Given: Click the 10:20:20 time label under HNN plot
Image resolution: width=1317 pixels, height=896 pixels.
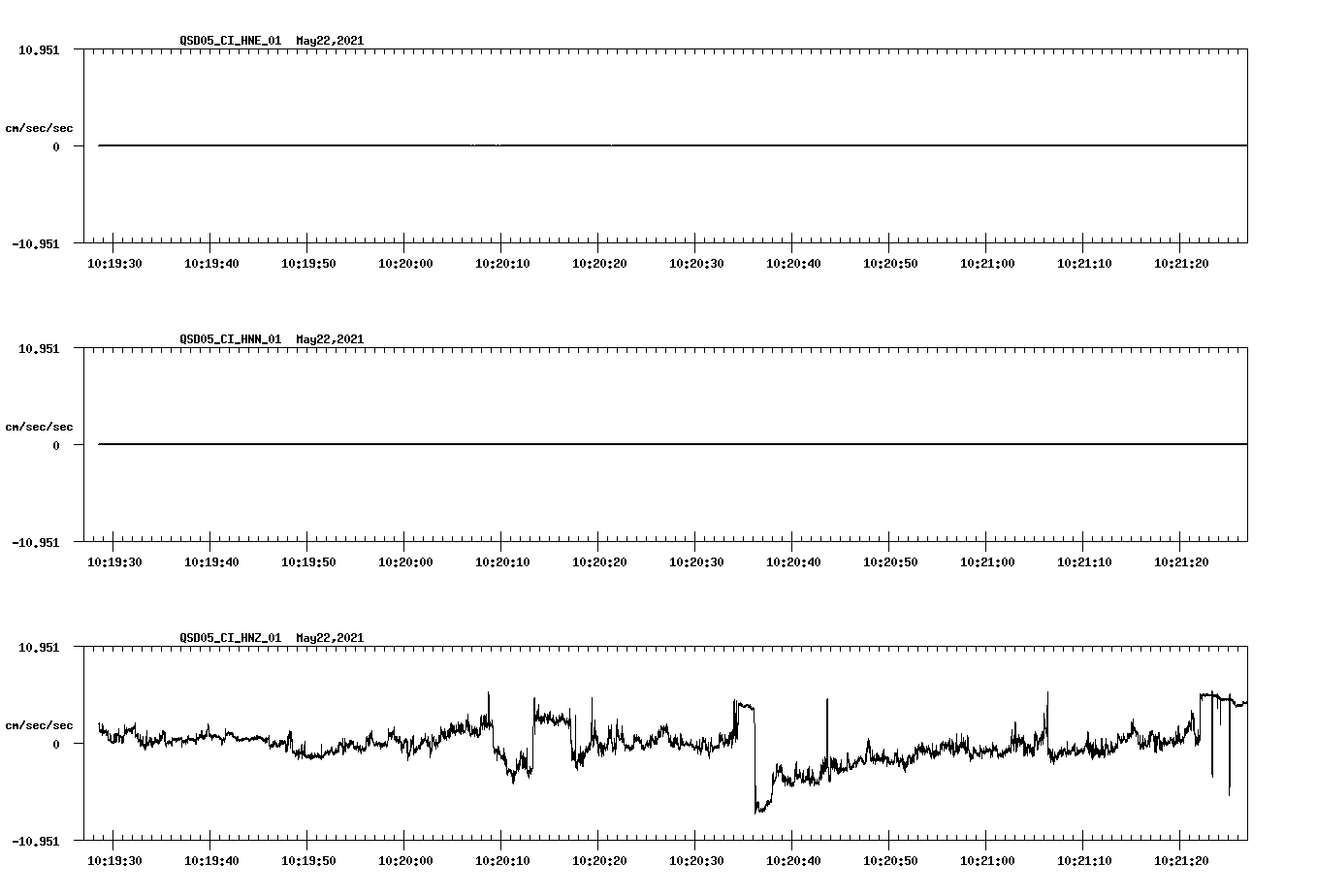Looking at the screenshot, I should [599, 561].
